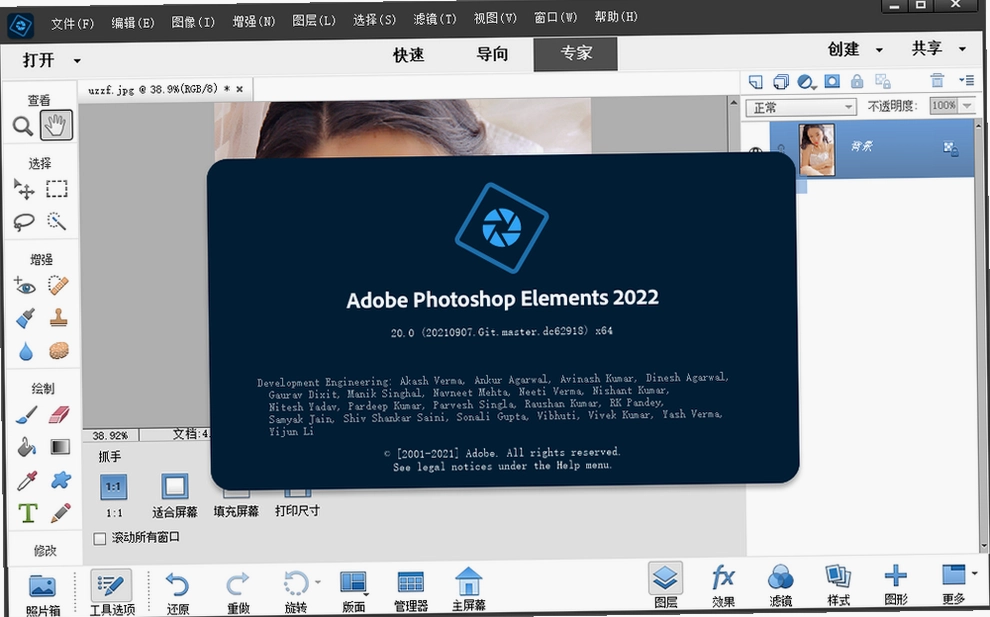Open the More panels button
Image resolution: width=990 pixels, height=617 pixels.
coord(953,583)
